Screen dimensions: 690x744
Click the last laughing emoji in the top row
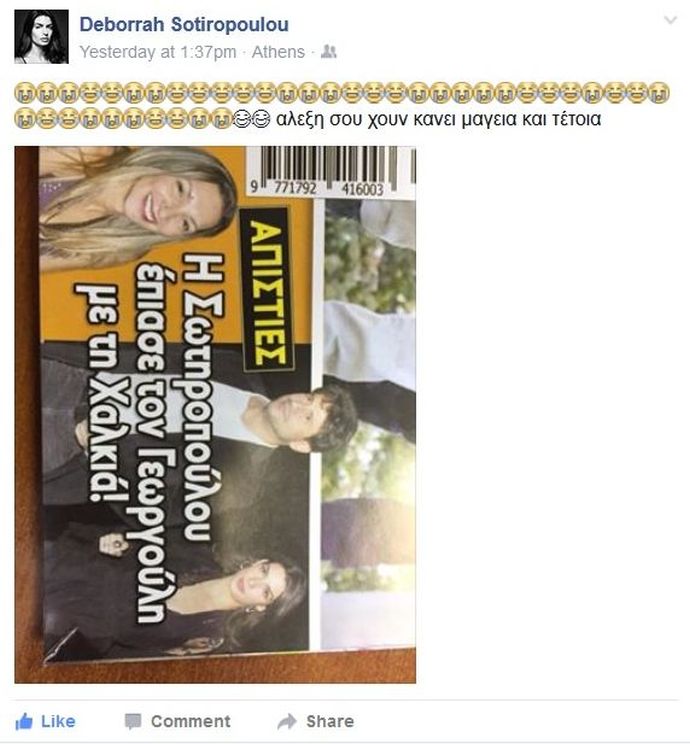[659, 93]
